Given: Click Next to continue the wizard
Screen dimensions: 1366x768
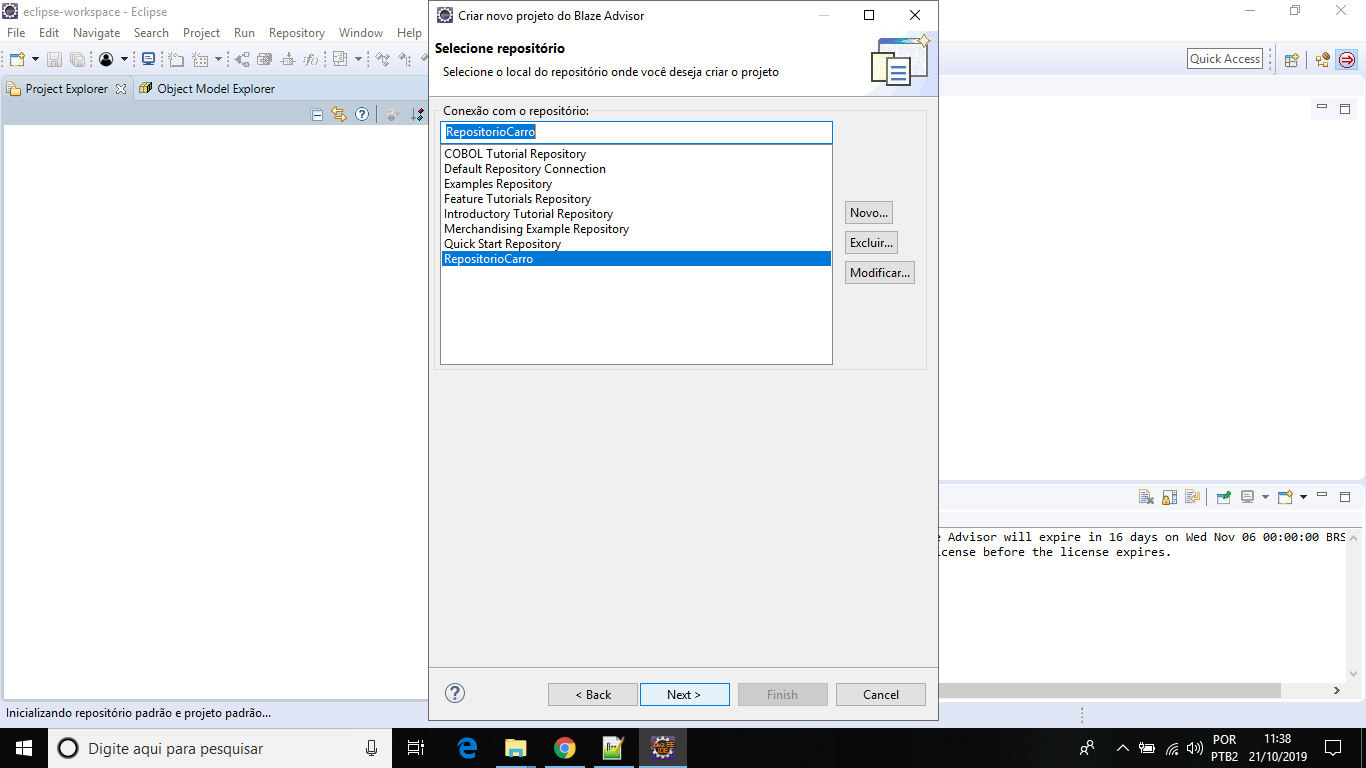Looking at the screenshot, I should [684, 694].
